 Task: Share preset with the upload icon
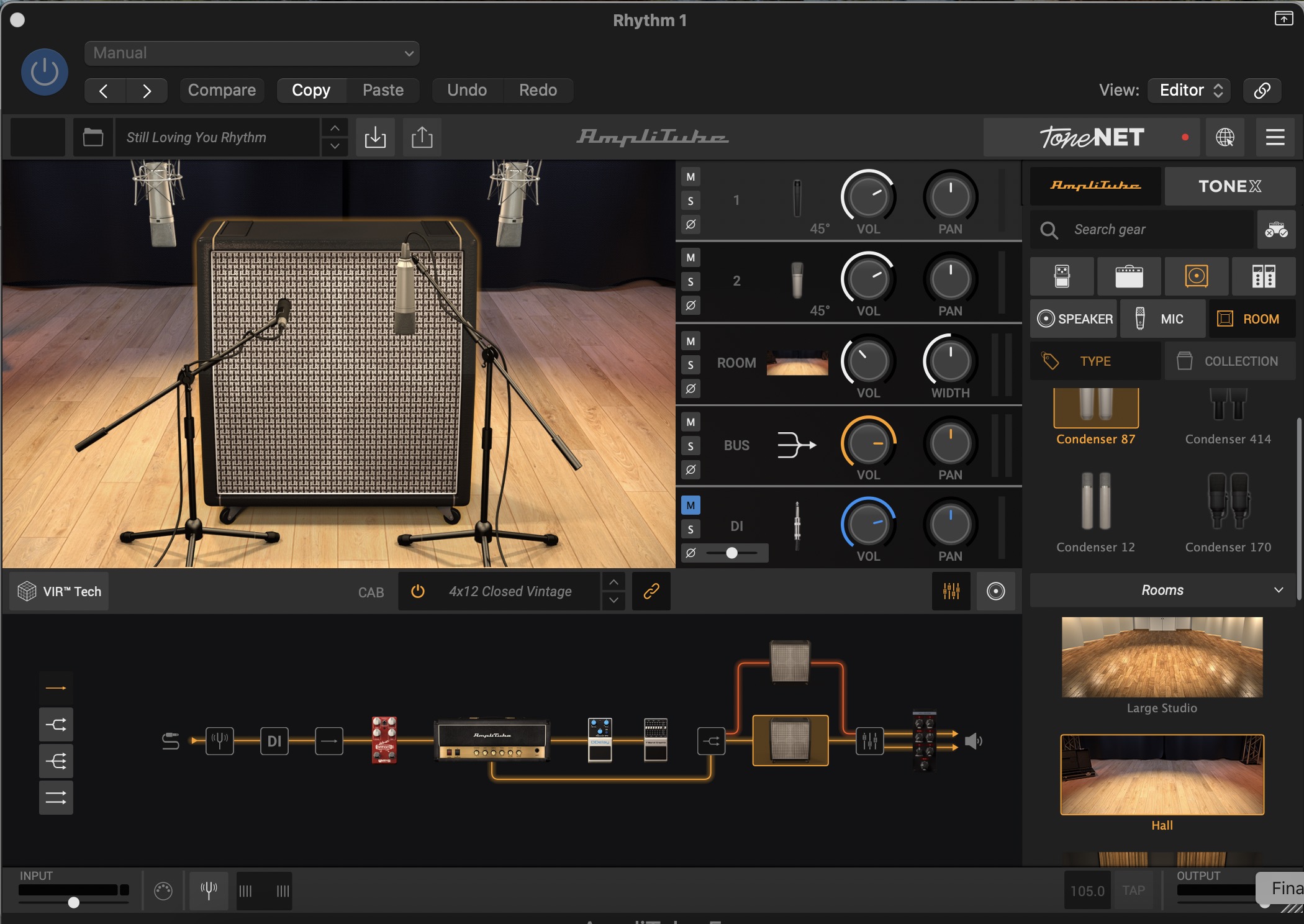click(x=422, y=137)
